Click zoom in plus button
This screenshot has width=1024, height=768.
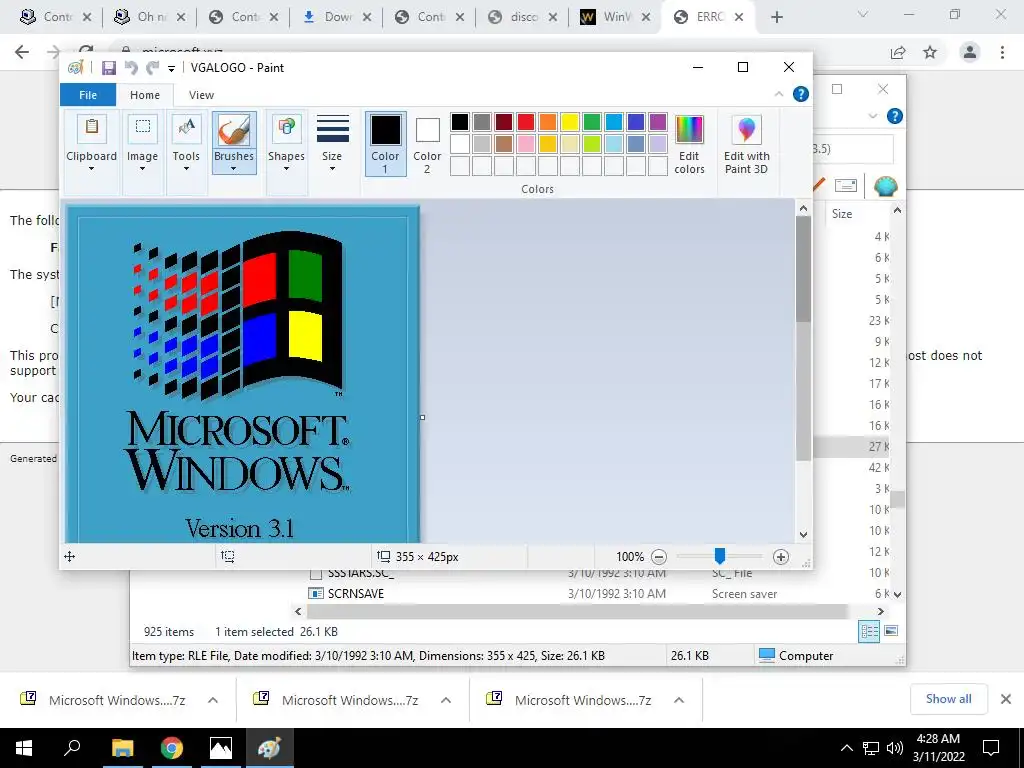(x=780, y=557)
